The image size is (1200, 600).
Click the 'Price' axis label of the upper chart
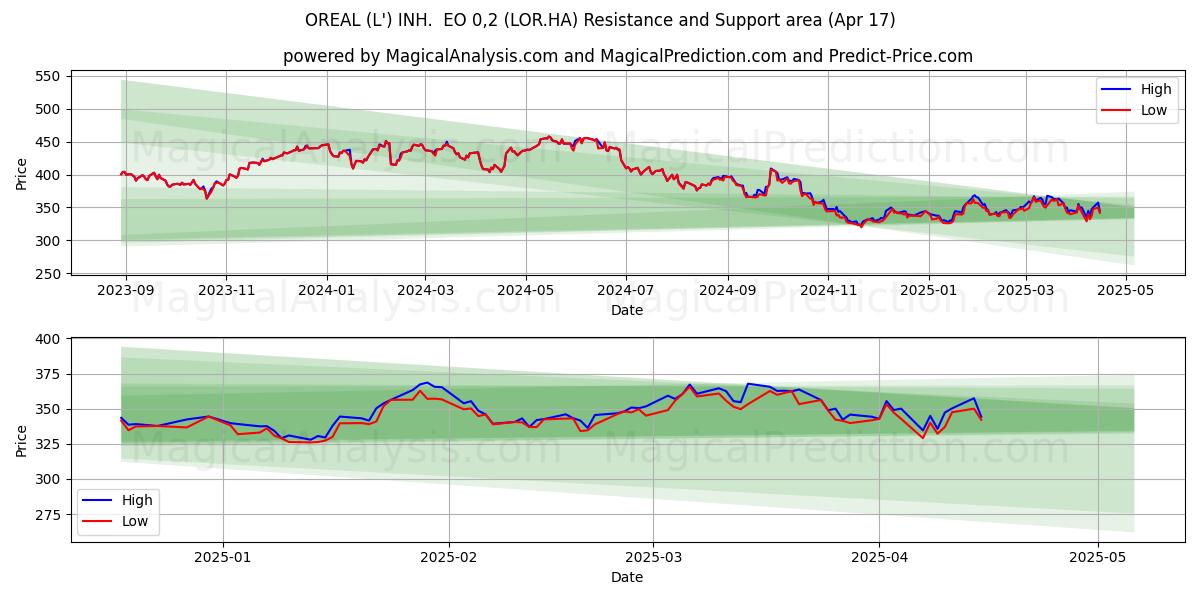22,172
